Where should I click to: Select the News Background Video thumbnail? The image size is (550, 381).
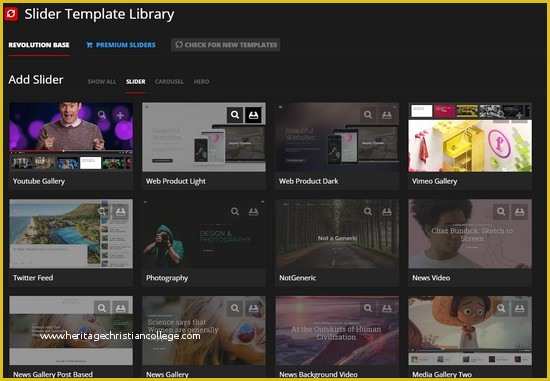[x=337, y=331]
